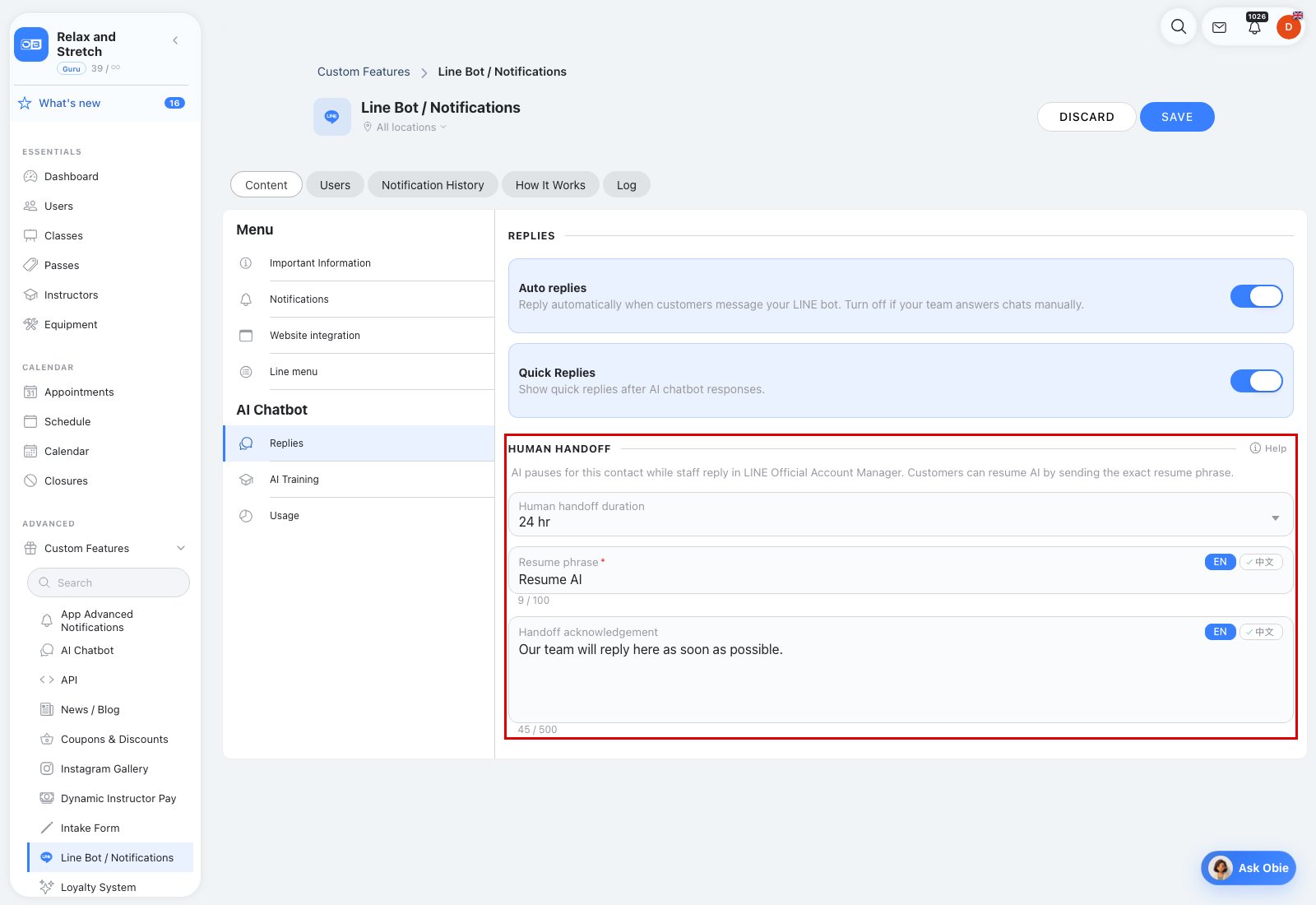
Task: Switch to the Notification History tab
Action: click(x=433, y=185)
